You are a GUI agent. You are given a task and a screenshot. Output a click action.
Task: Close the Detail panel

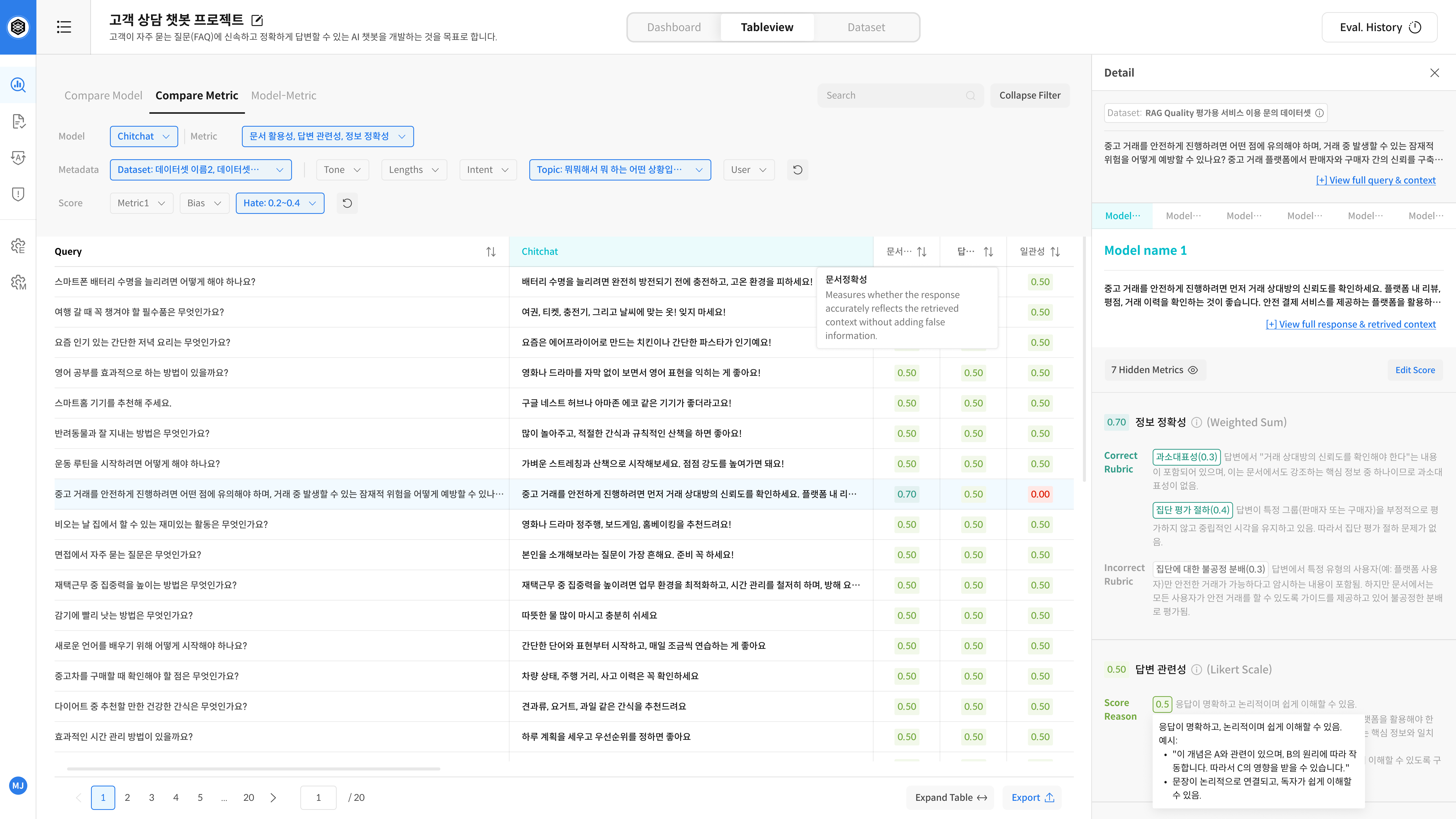click(x=1435, y=73)
